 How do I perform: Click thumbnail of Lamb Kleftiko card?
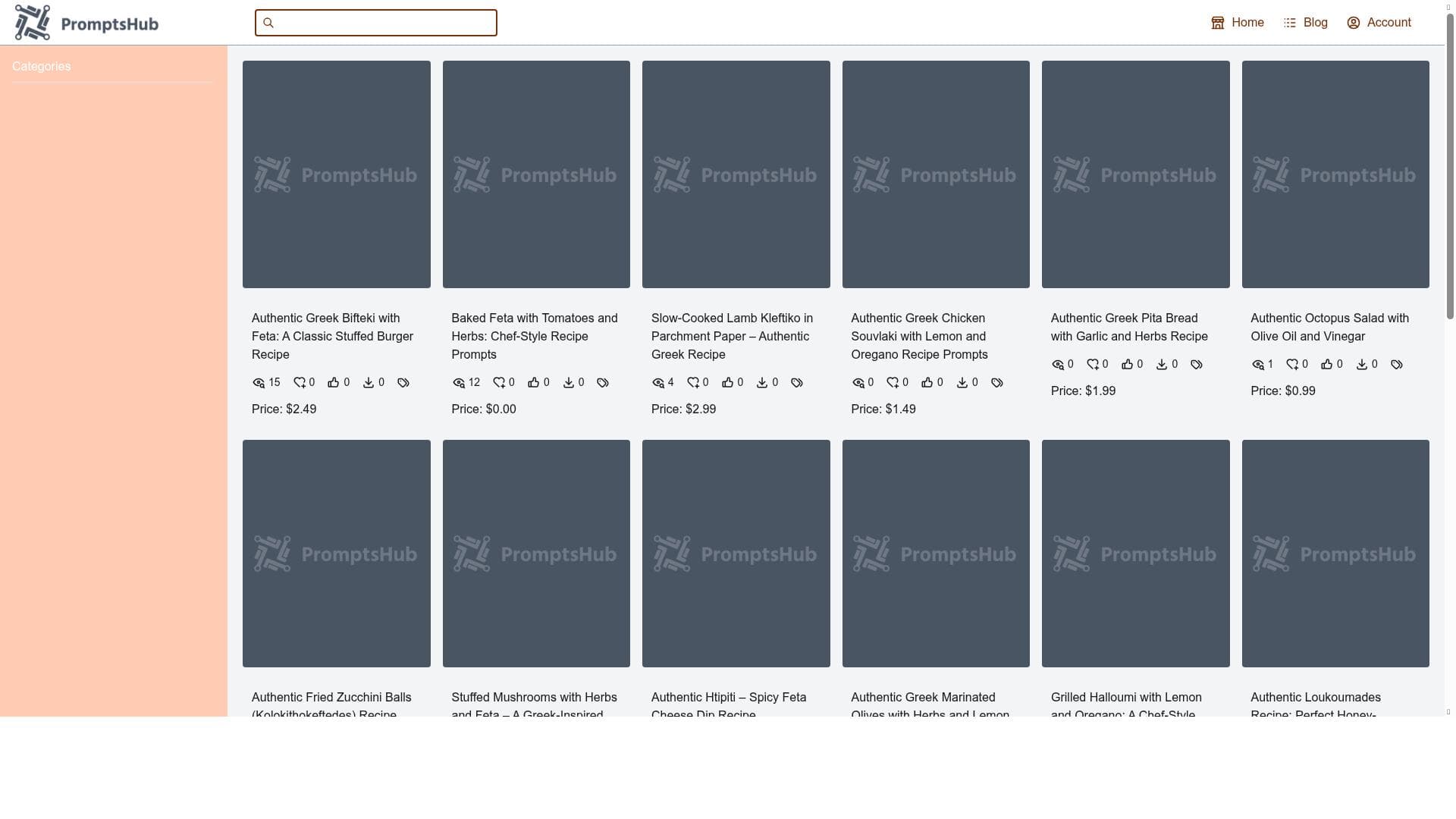click(x=736, y=174)
